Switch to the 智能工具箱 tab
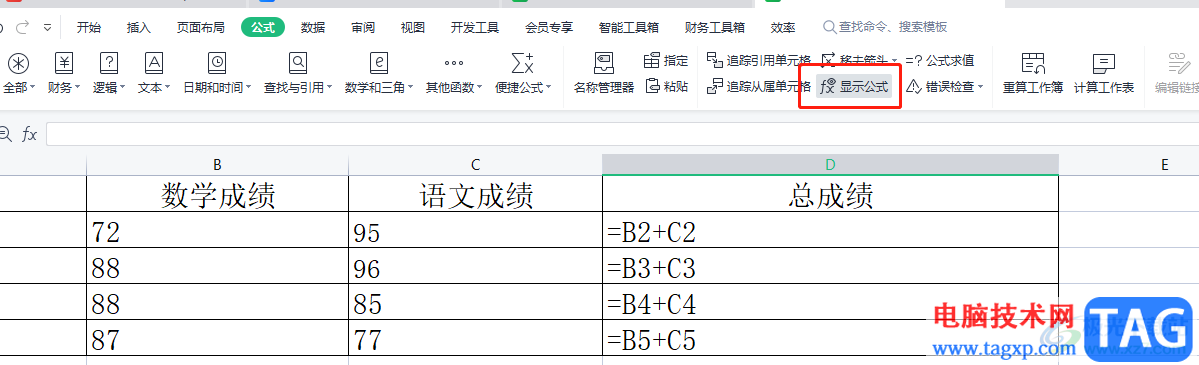Screen dimensions: 1199x365 click(629, 28)
